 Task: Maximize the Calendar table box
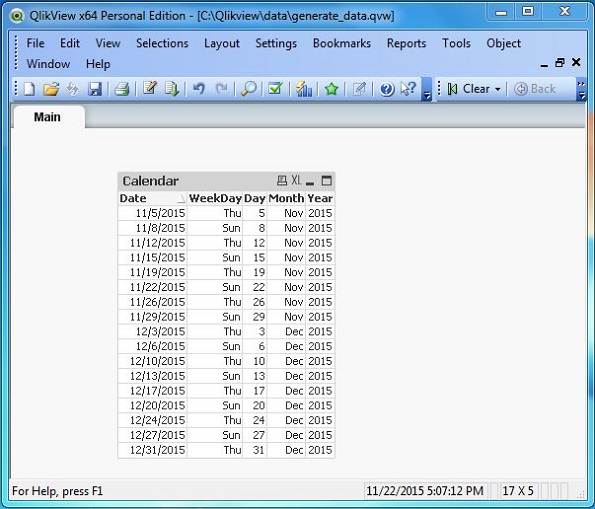click(x=326, y=181)
